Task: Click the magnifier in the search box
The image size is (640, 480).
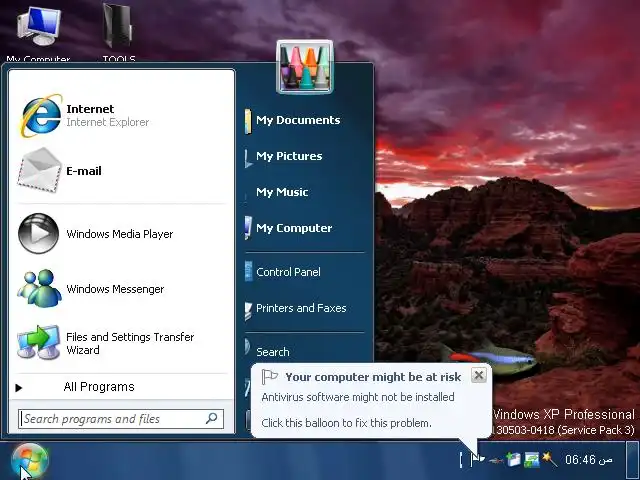Action: [x=211, y=418]
